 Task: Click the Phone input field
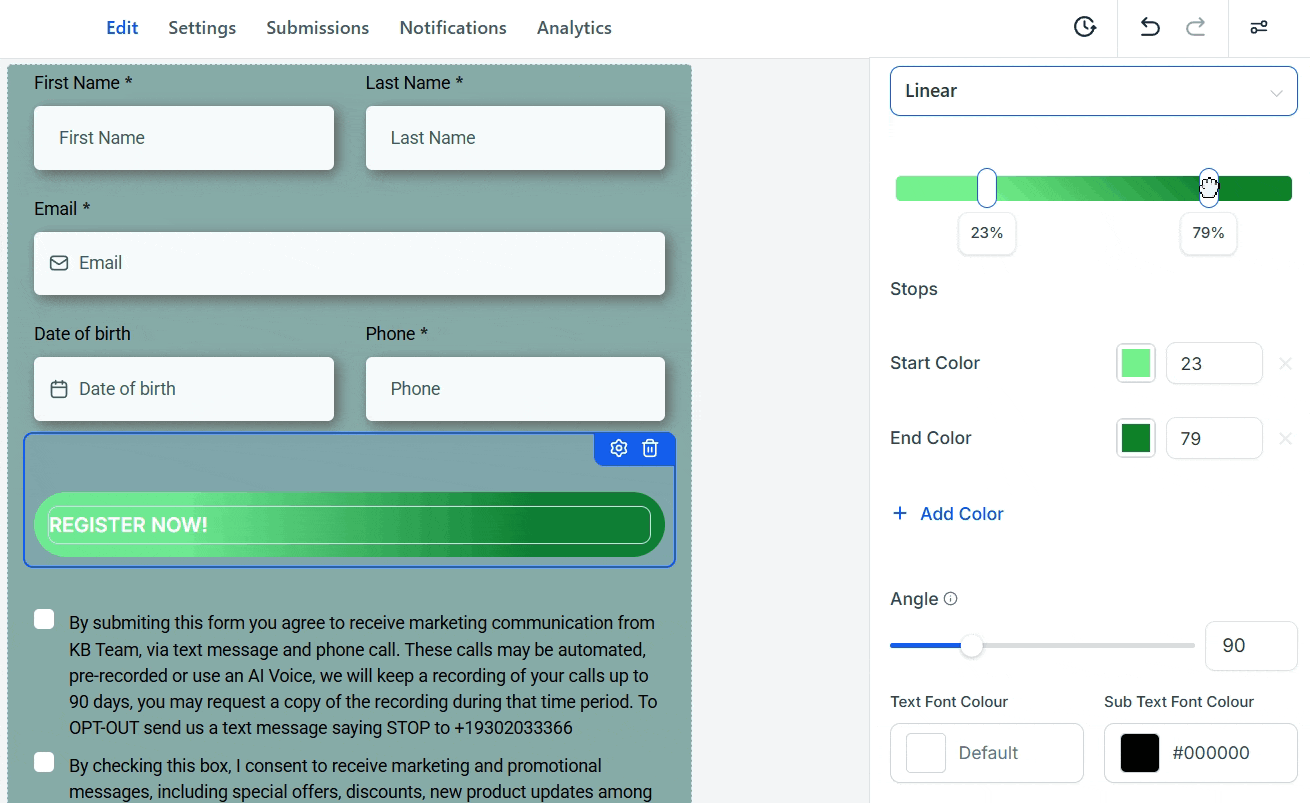[x=515, y=389]
